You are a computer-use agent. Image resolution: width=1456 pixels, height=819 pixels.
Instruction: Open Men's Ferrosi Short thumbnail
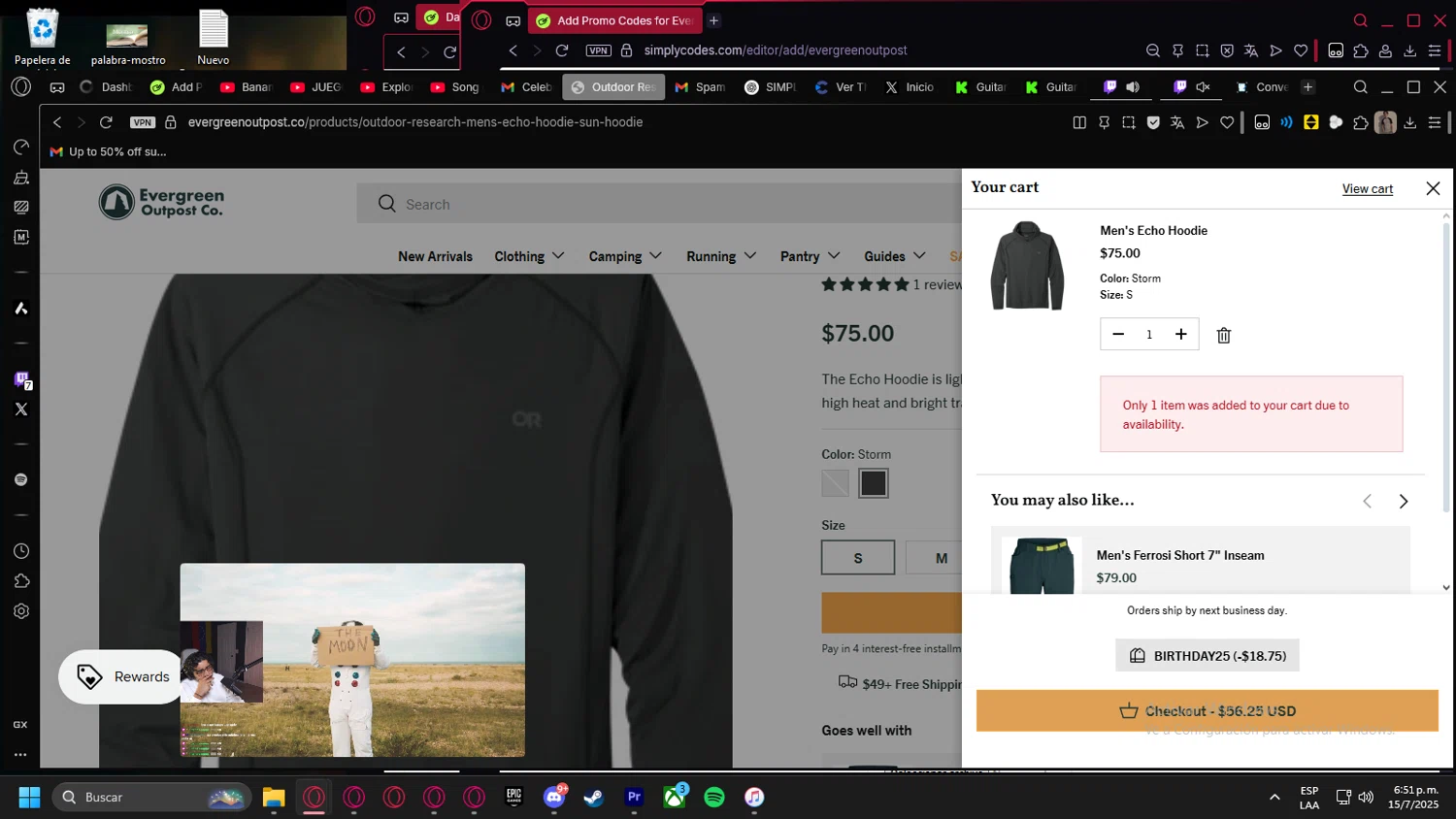click(1042, 565)
